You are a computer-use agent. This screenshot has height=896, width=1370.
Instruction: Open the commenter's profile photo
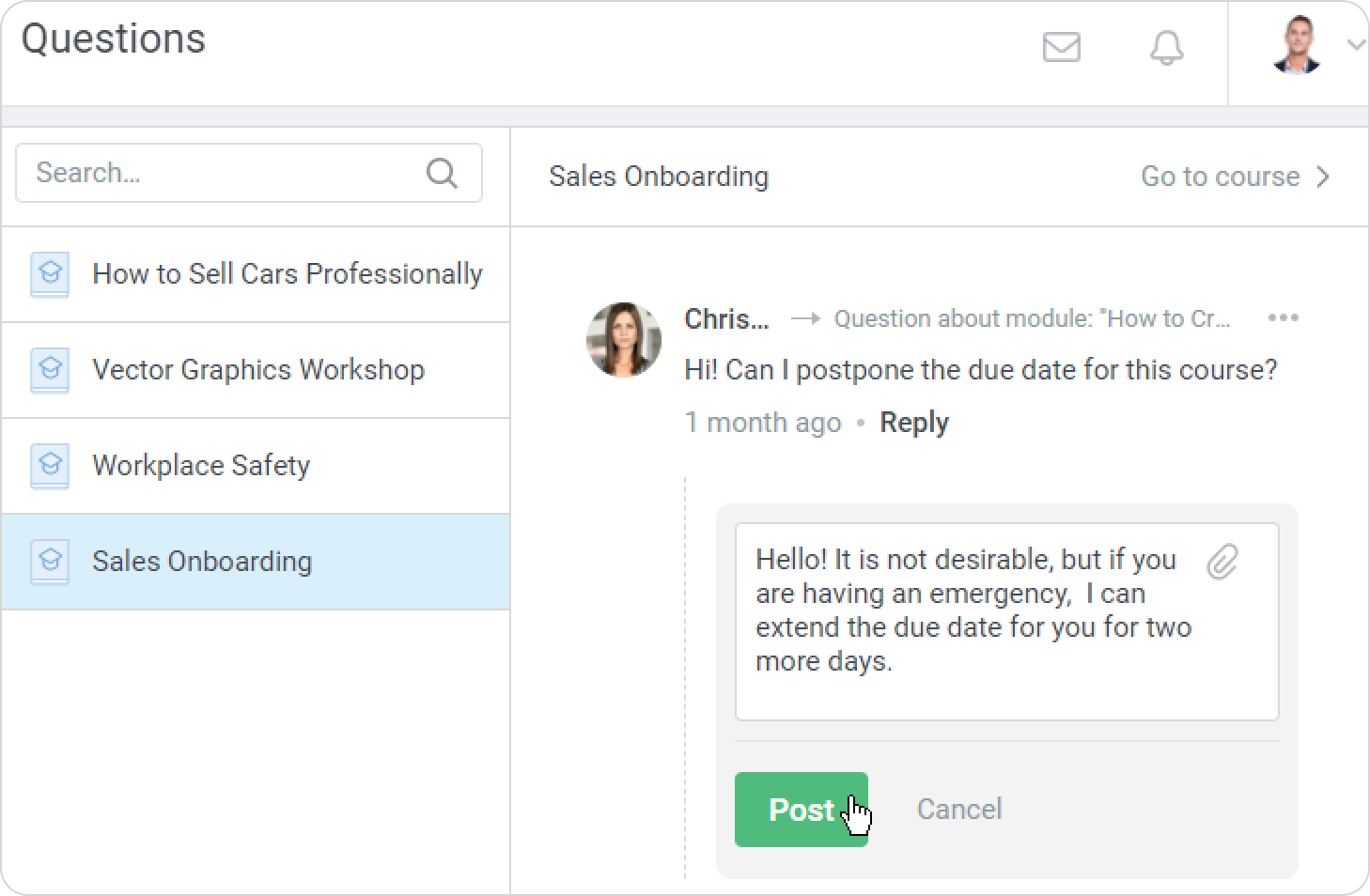(x=624, y=339)
